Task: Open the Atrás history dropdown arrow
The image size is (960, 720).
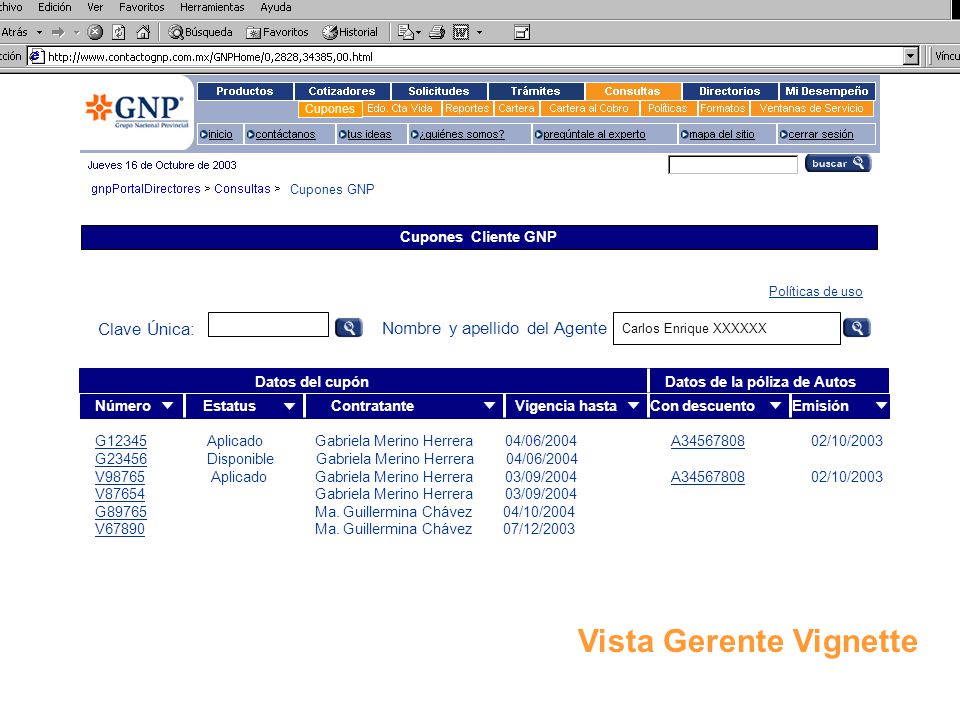Action: click(x=39, y=32)
